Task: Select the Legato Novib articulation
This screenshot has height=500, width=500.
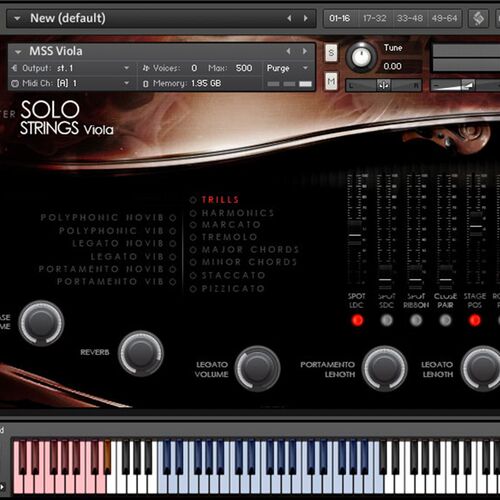Action: click(124, 243)
